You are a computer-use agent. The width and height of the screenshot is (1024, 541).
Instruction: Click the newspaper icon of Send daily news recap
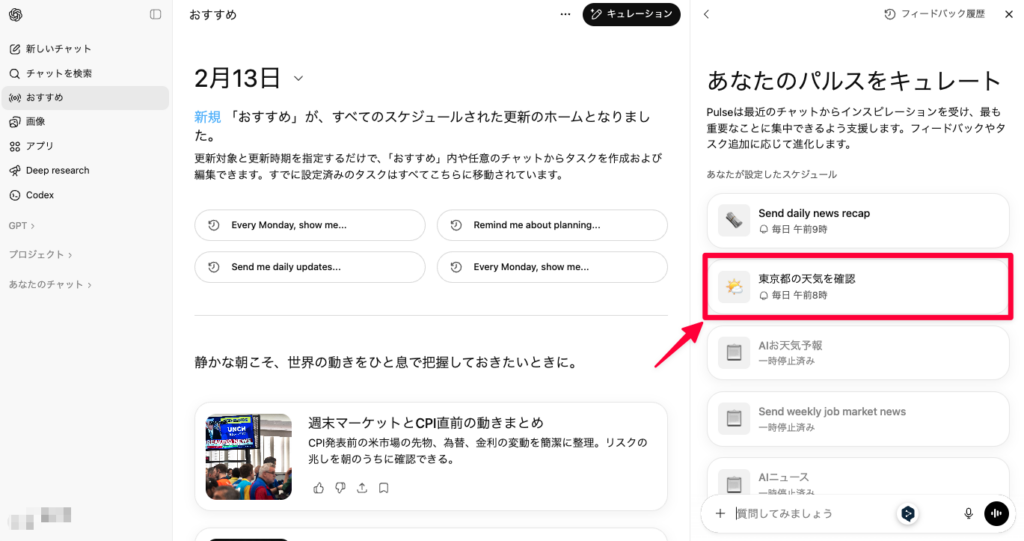pos(734,220)
